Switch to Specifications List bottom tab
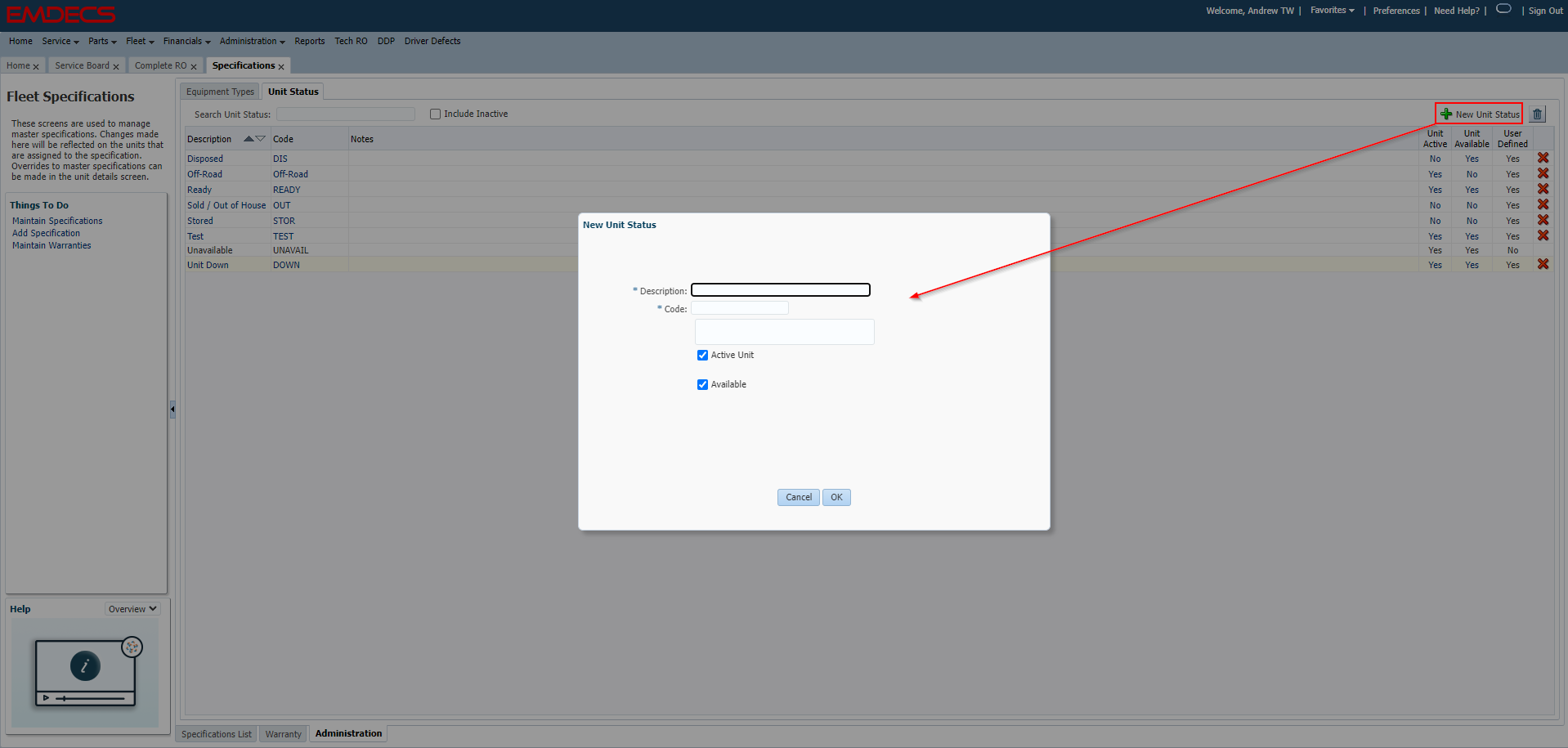 [217, 734]
